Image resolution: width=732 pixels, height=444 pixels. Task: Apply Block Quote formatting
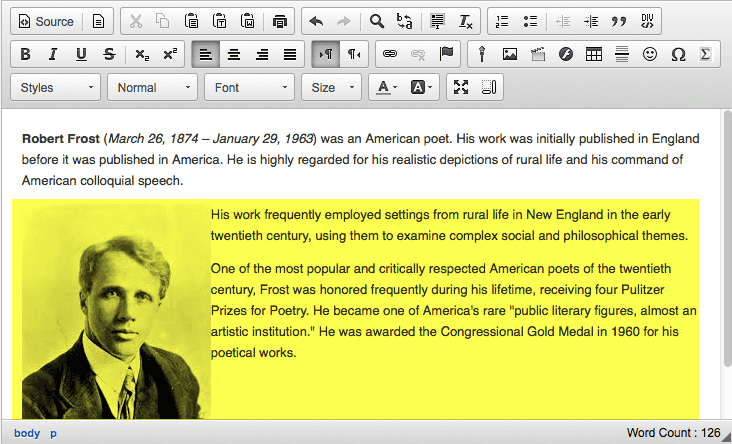point(619,21)
